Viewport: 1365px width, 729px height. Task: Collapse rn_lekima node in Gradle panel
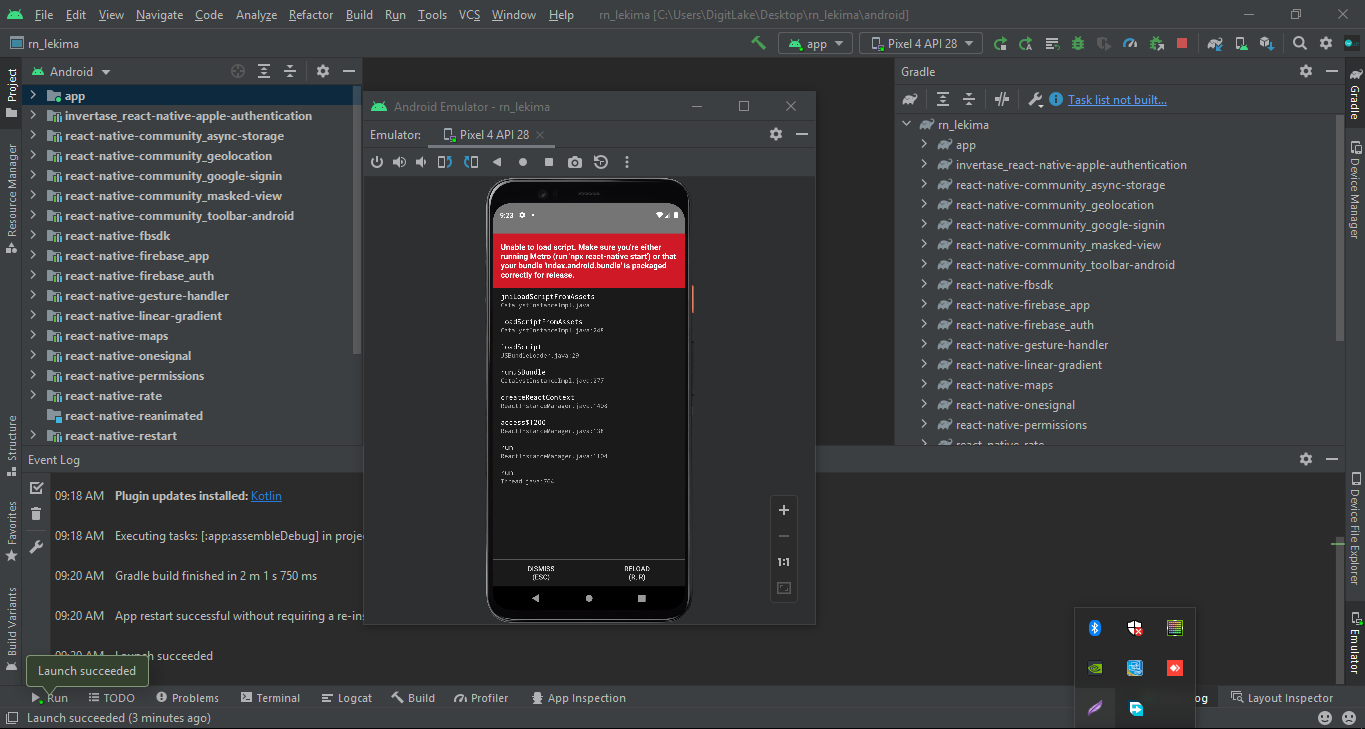[x=907, y=124]
